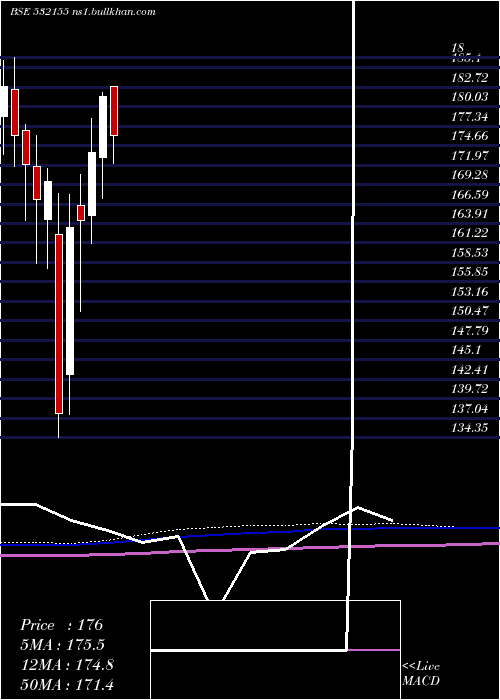The image size is (500, 700).
Task: Click the tallest red candlestick body
Action: coord(59,324)
